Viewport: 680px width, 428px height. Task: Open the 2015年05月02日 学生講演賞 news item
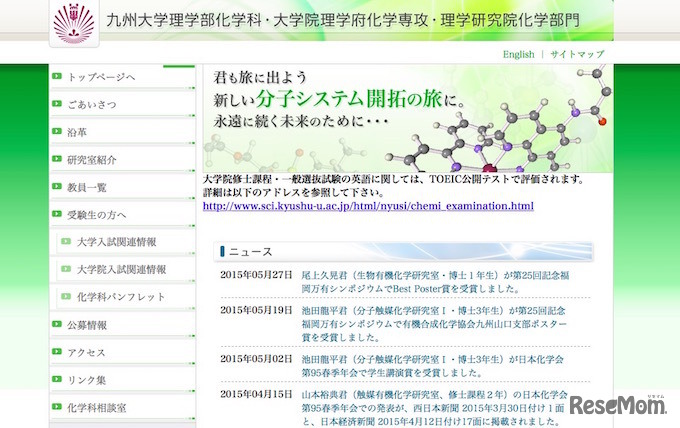432,366
